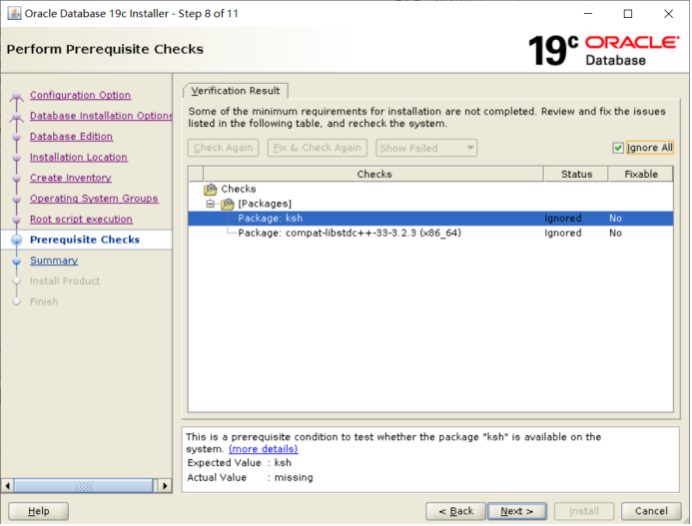Image resolution: width=692 pixels, height=526 pixels.
Task: Click the Ignored status of compat-libstdc++ row
Action: pos(563,233)
